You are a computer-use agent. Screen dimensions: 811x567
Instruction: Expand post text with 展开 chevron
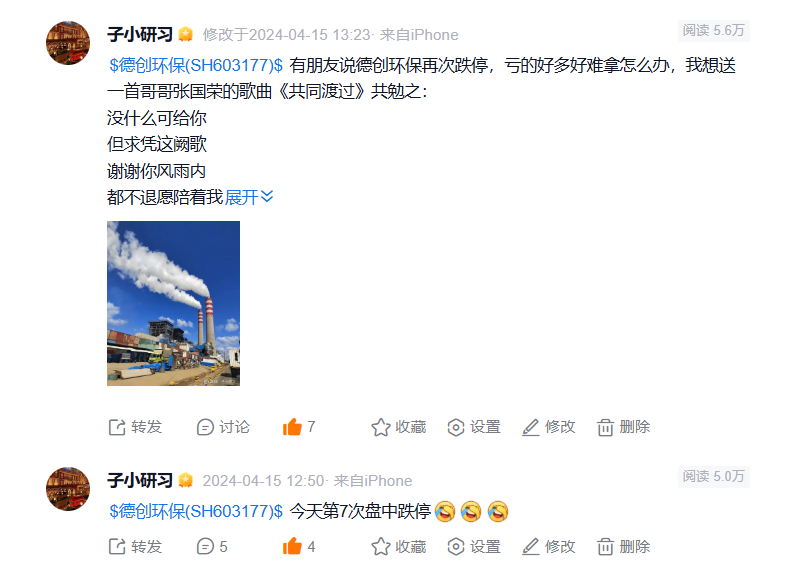249,197
